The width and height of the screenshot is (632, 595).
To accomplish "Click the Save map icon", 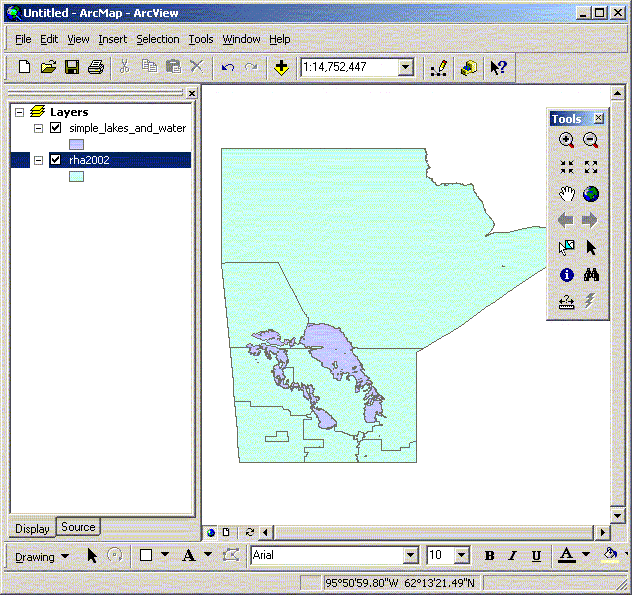I will tap(72, 67).
